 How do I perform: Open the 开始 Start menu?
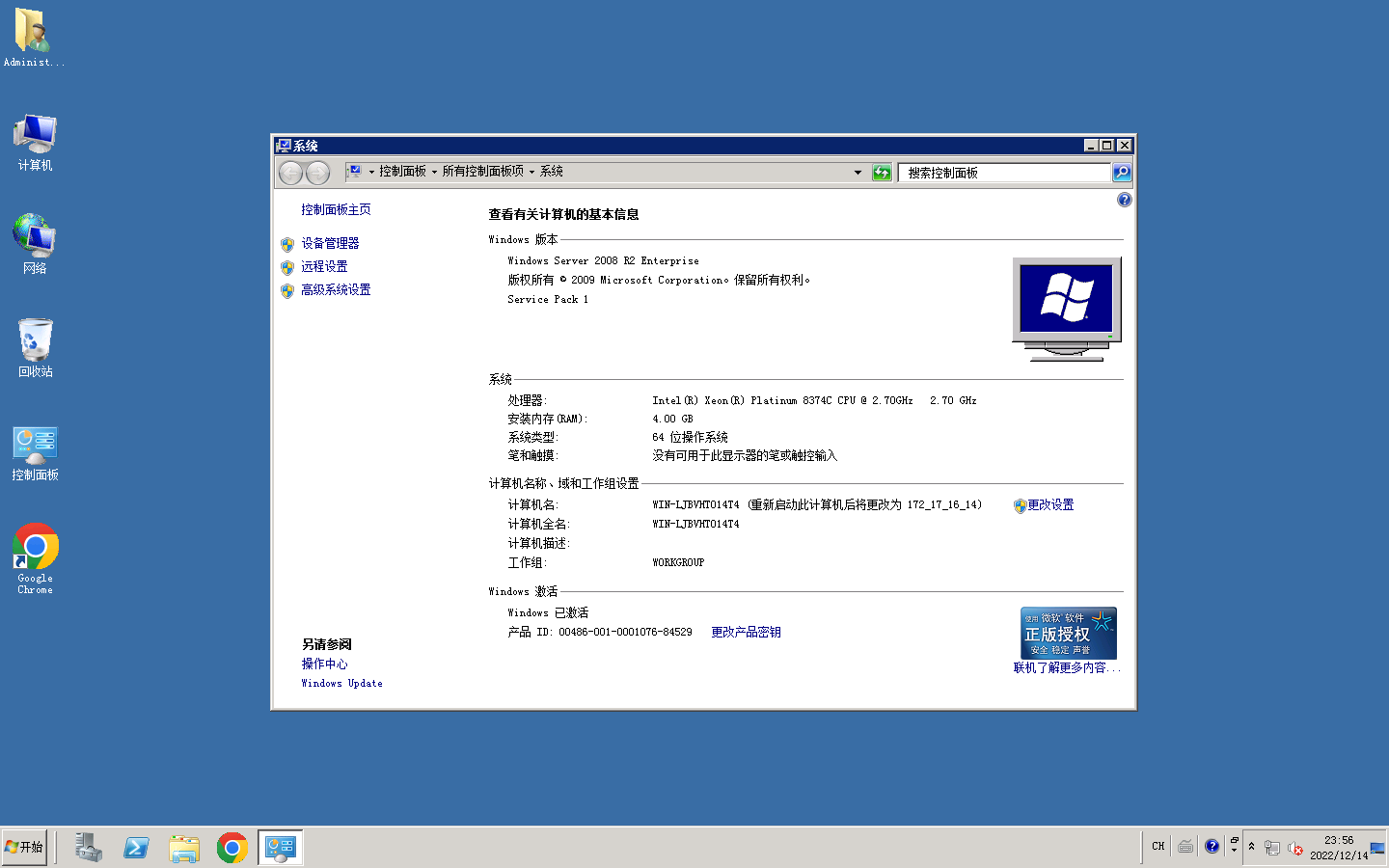[24, 847]
